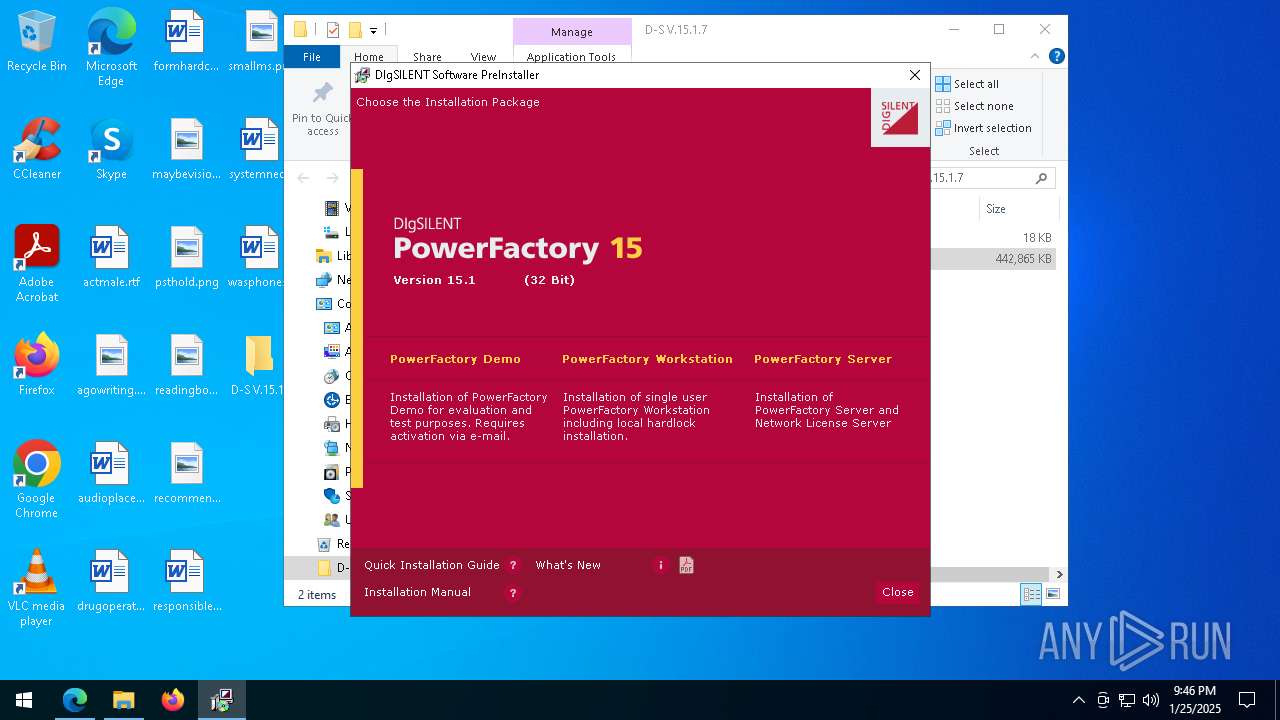This screenshot has height=720, width=1280.
Task: Click the search magnifier icon in Explorer
Action: (x=1041, y=178)
